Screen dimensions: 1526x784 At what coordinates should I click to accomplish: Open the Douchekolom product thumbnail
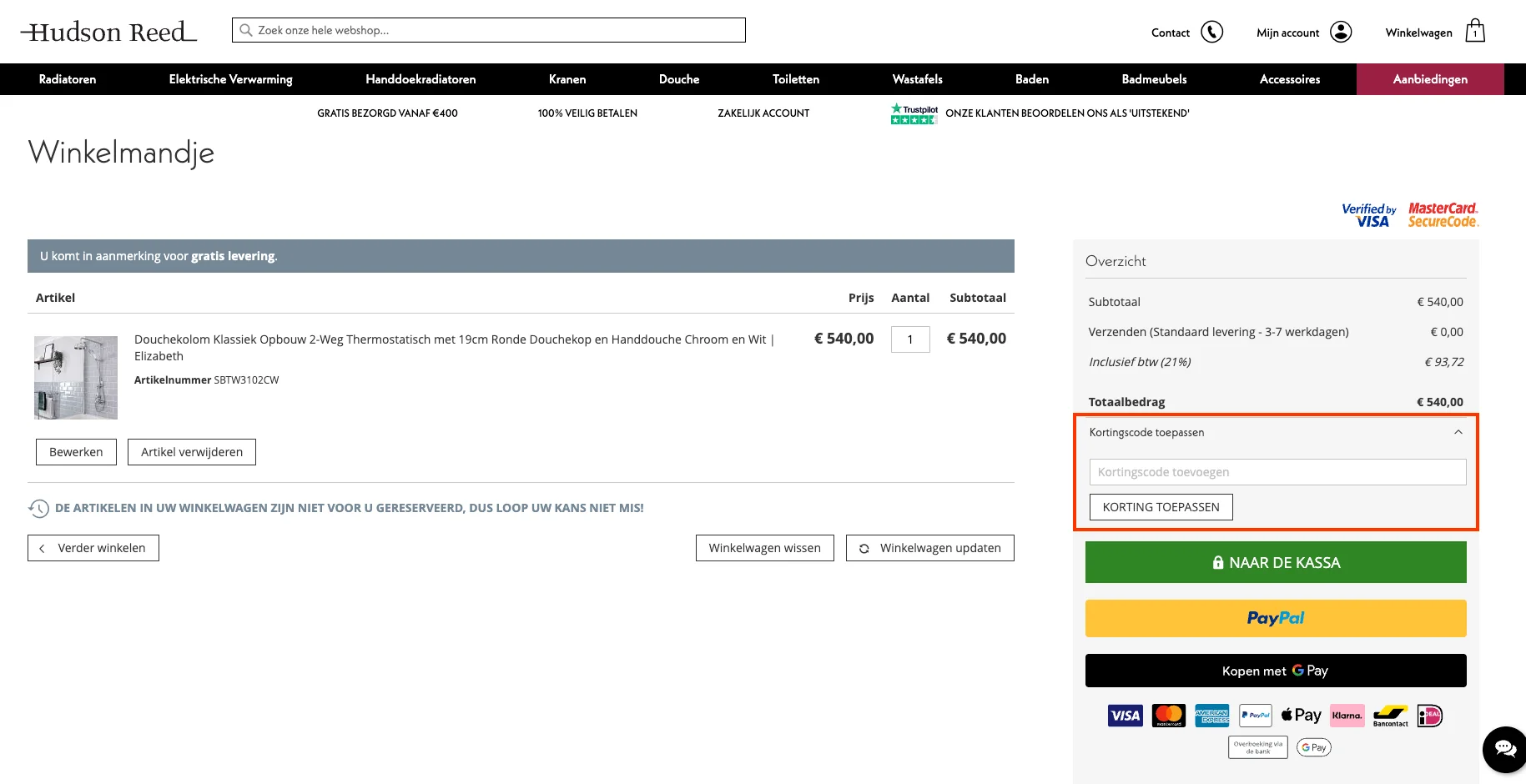tap(76, 378)
